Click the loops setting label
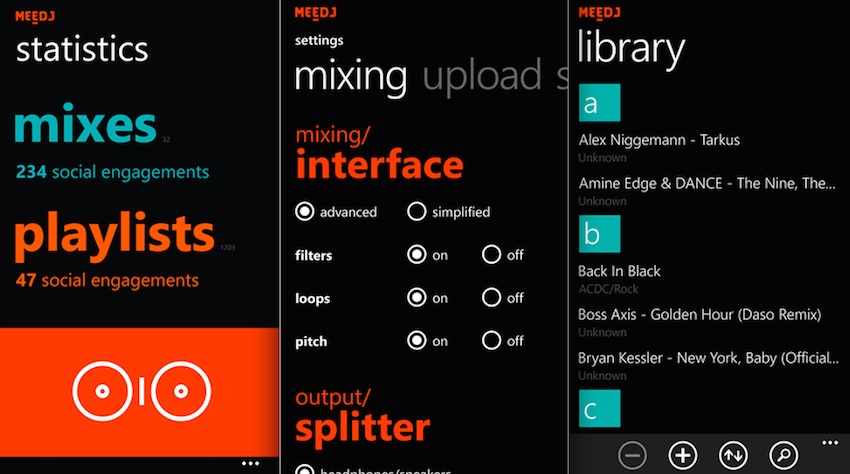This screenshot has height=474, width=850. [312, 298]
